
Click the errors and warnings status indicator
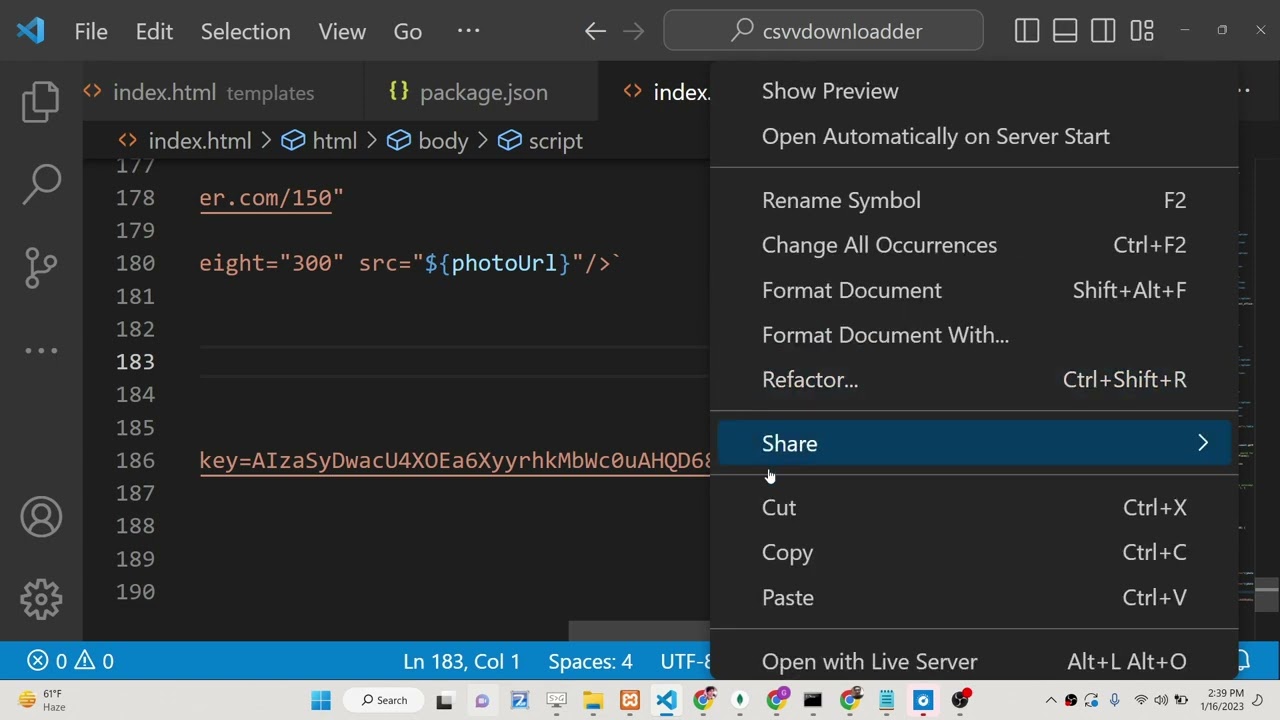click(70, 661)
